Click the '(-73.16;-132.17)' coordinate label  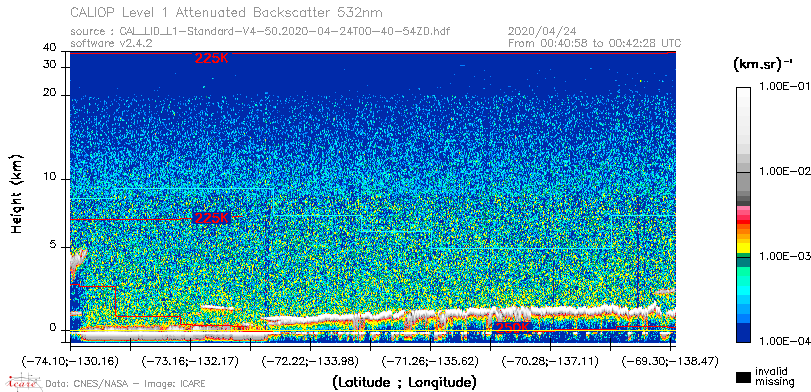pos(191,361)
